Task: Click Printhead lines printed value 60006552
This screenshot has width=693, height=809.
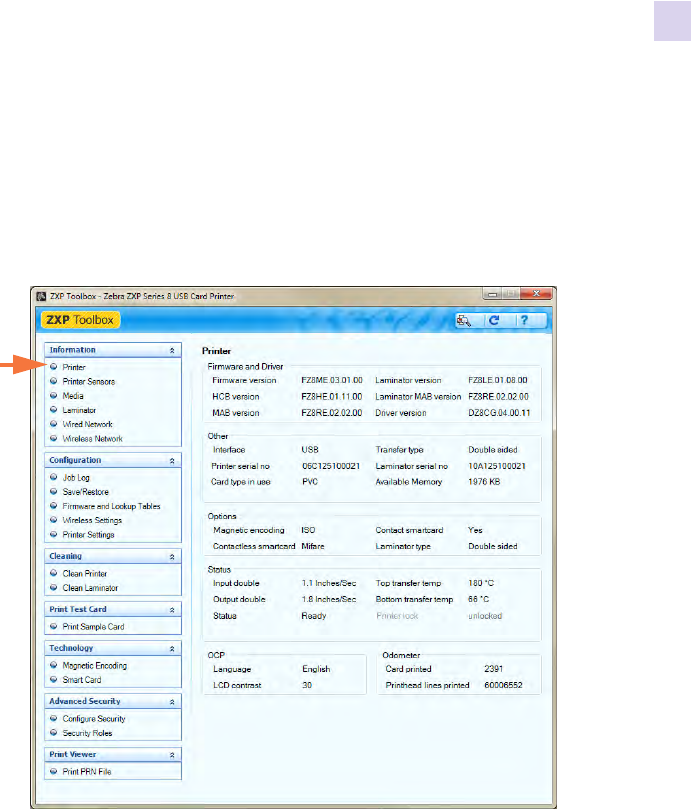Action: [x=503, y=685]
